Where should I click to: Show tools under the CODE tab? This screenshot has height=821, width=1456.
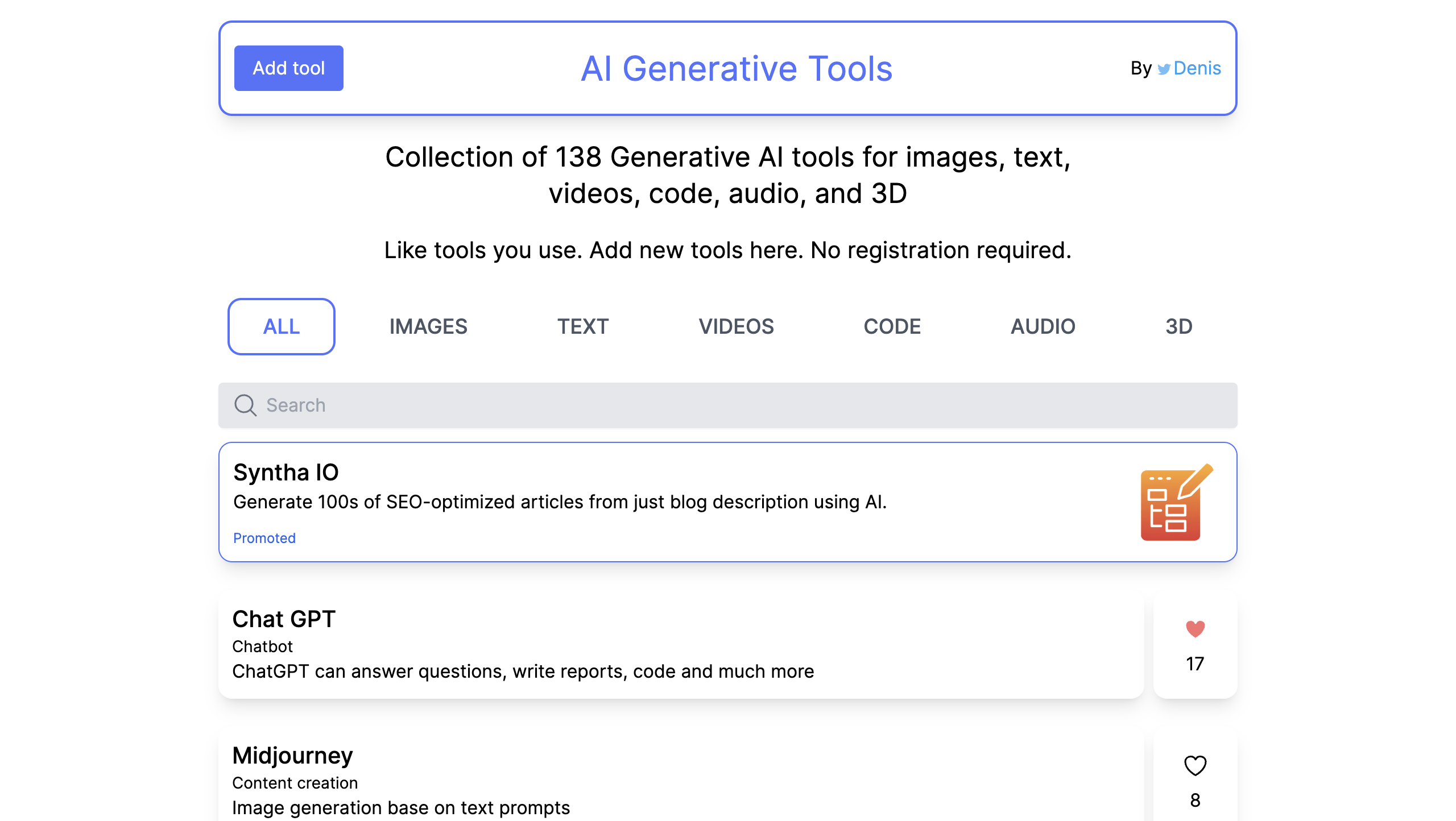pyautogui.click(x=892, y=326)
